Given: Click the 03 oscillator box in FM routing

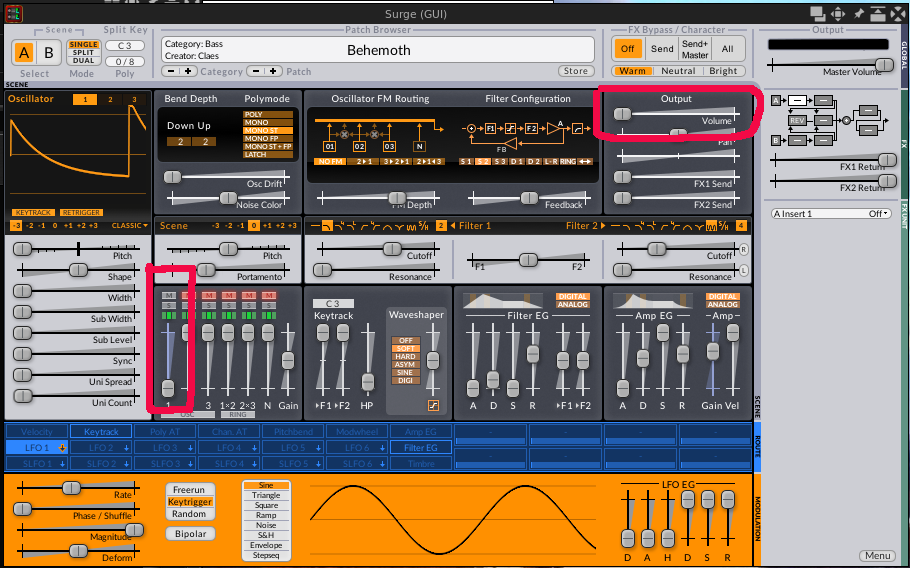Looking at the screenshot, I should tap(389, 146).
